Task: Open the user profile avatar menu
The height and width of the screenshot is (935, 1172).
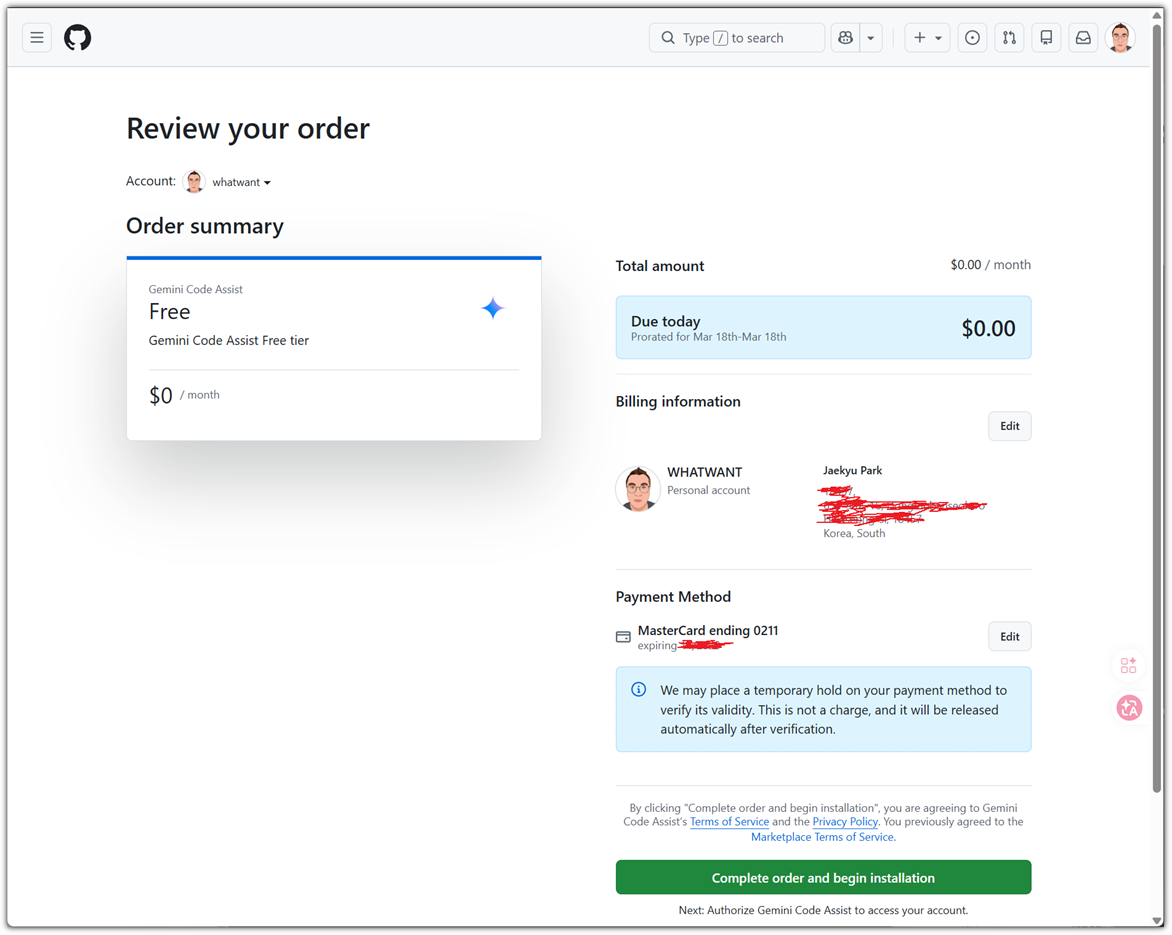Action: (1120, 37)
